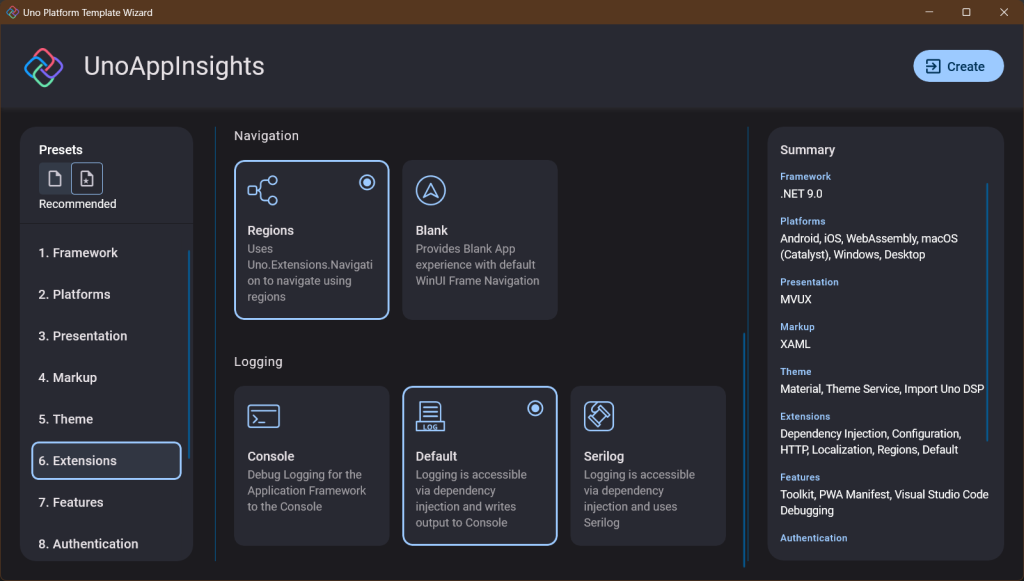Image resolution: width=1024 pixels, height=581 pixels.
Task: Maximize the Template Wizard window
Action: [966, 12]
